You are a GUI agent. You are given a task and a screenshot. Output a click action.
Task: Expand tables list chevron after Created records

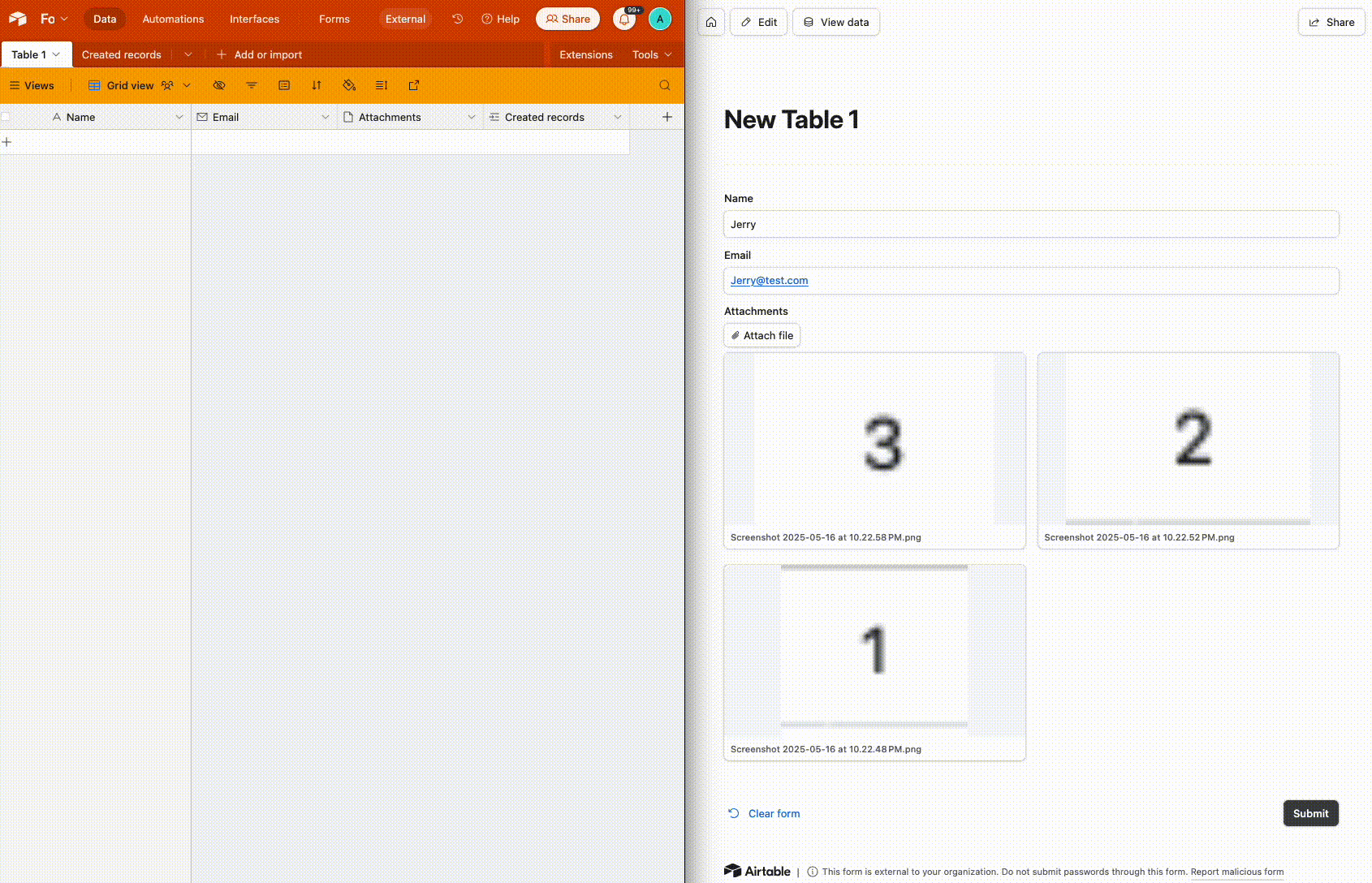coord(188,54)
